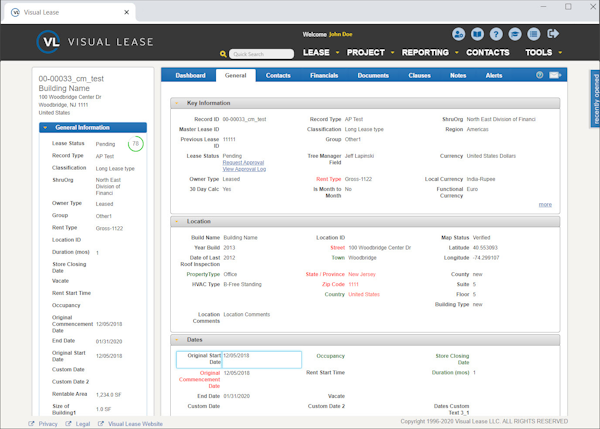Click inside the Quick Search field
The height and width of the screenshot is (429, 600).
point(262,54)
